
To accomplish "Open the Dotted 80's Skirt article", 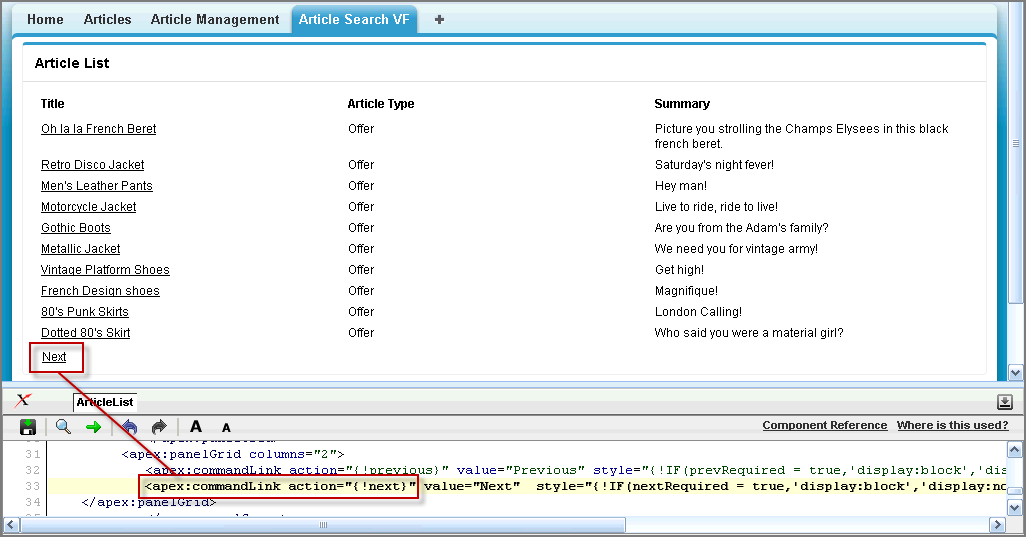I will pos(86,332).
